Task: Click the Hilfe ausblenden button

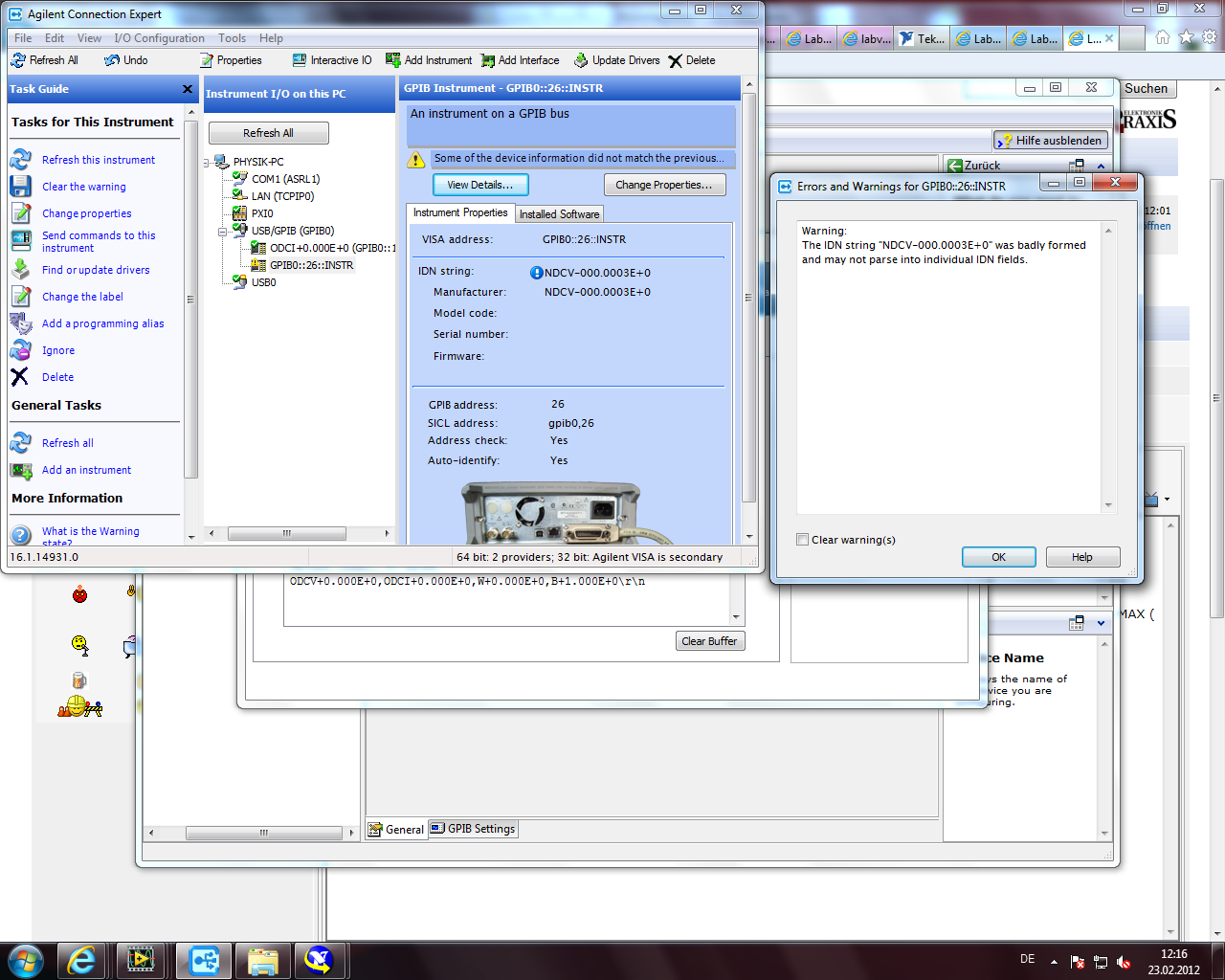Action: coord(1051,141)
